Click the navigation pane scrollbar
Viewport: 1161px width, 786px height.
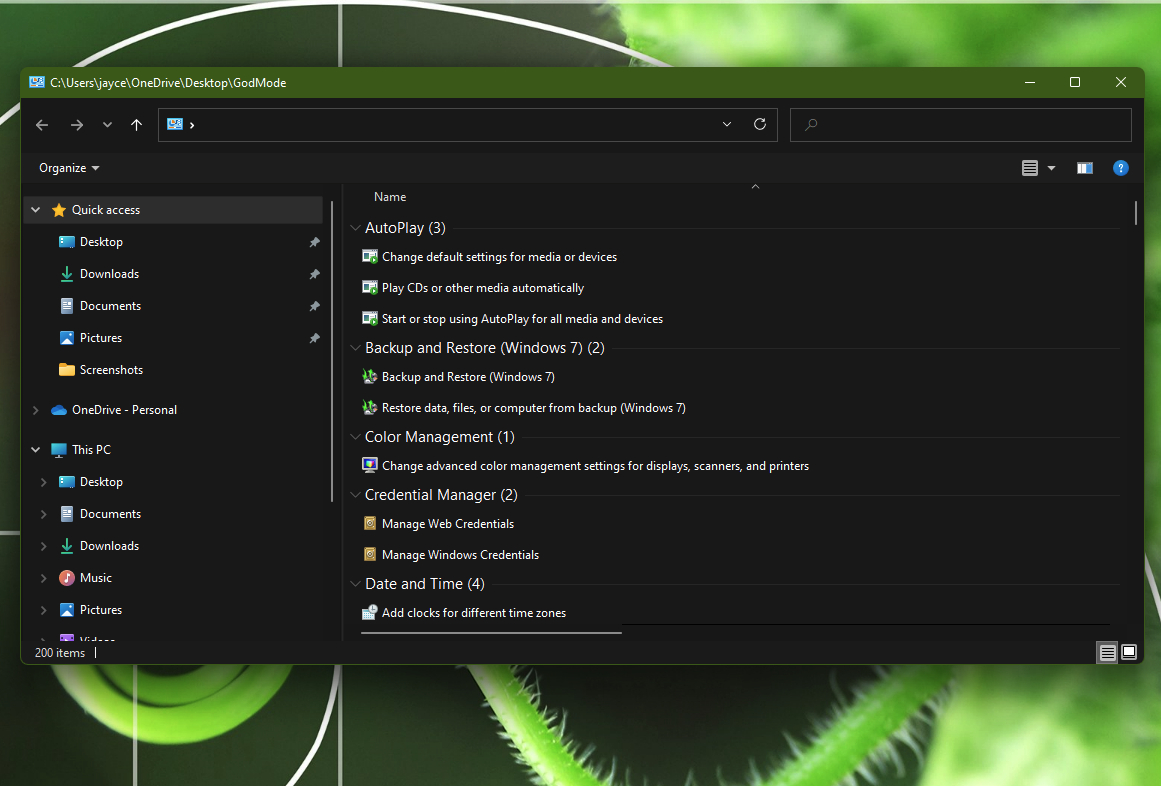pyautogui.click(x=332, y=352)
